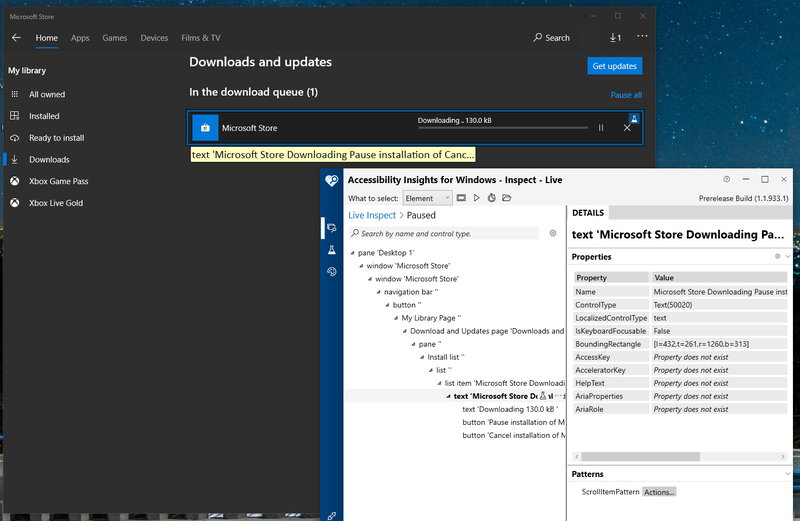Select button 'Cancel installation of M' tree row
This screenshot has height=521, width=800.
[513, 435]
